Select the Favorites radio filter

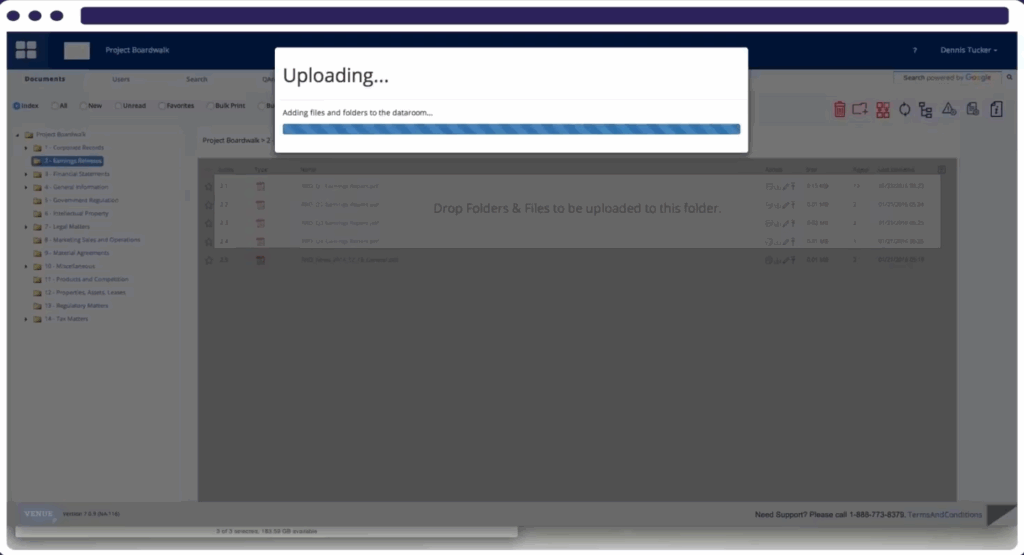(x=161, y=105)
